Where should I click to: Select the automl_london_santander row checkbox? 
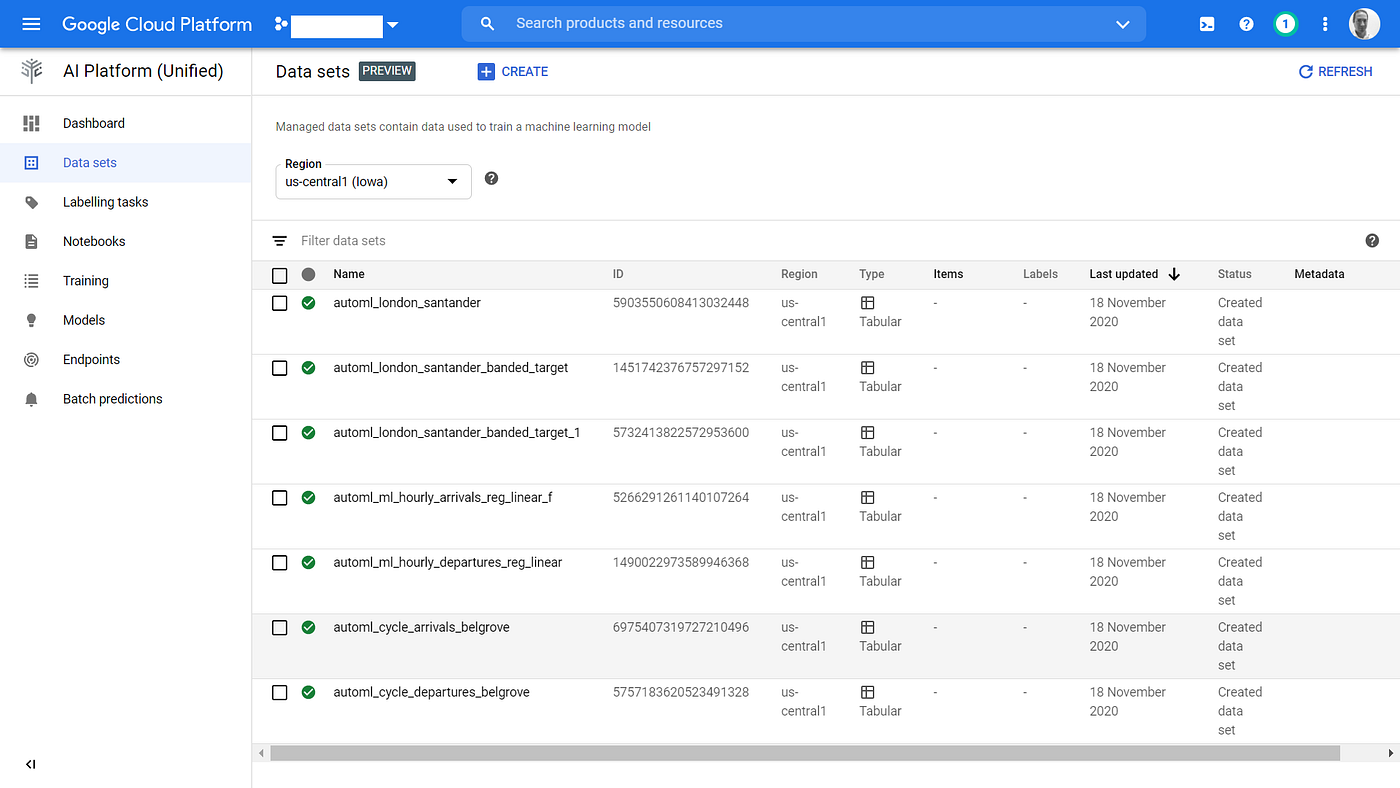[x=279, y=302]
